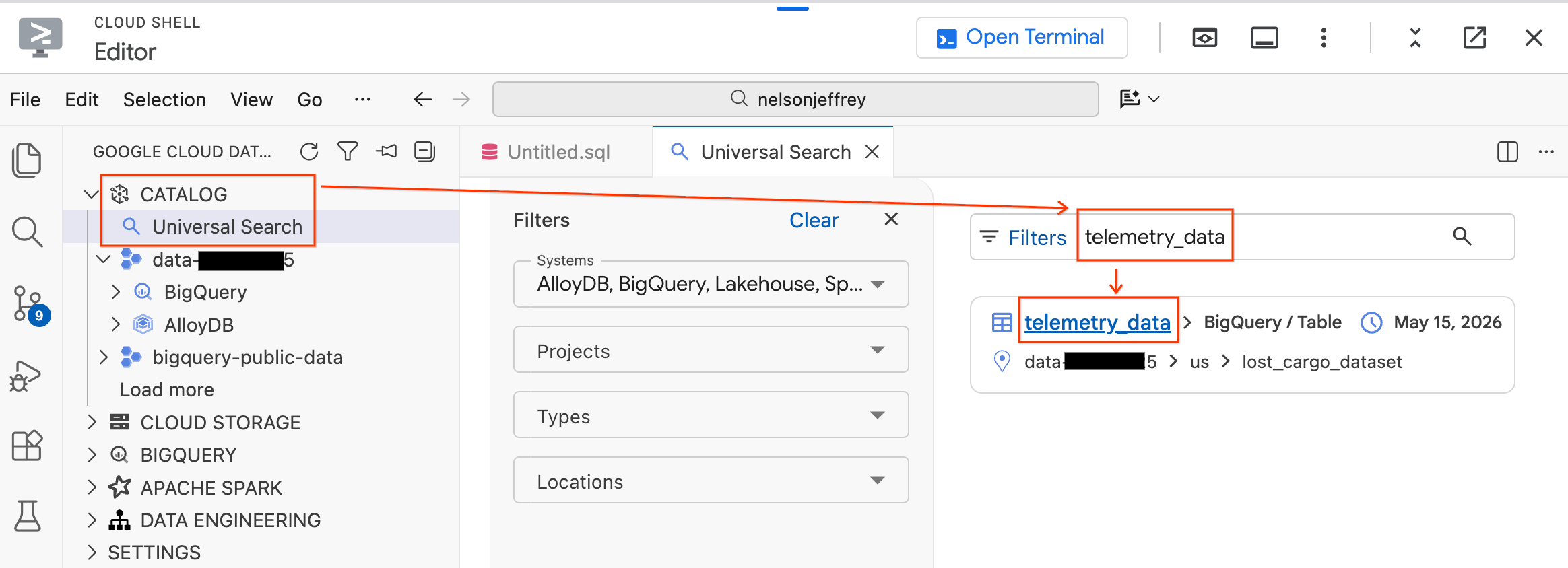Viewport: 1568px width, 568px height.
Task: Click the terminal layout icon in top bar
Action: (x=1264, y=38)
